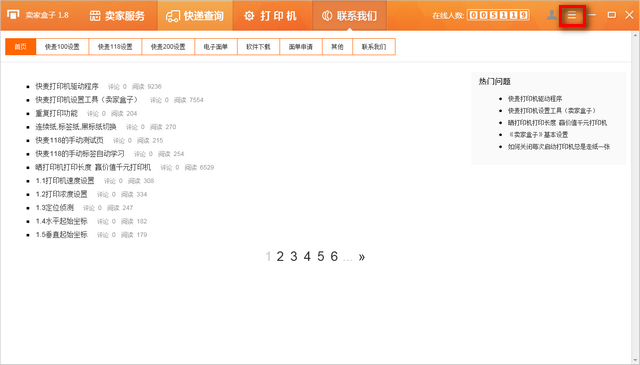Click the vertical scrollbar on the right

(635, 196)
